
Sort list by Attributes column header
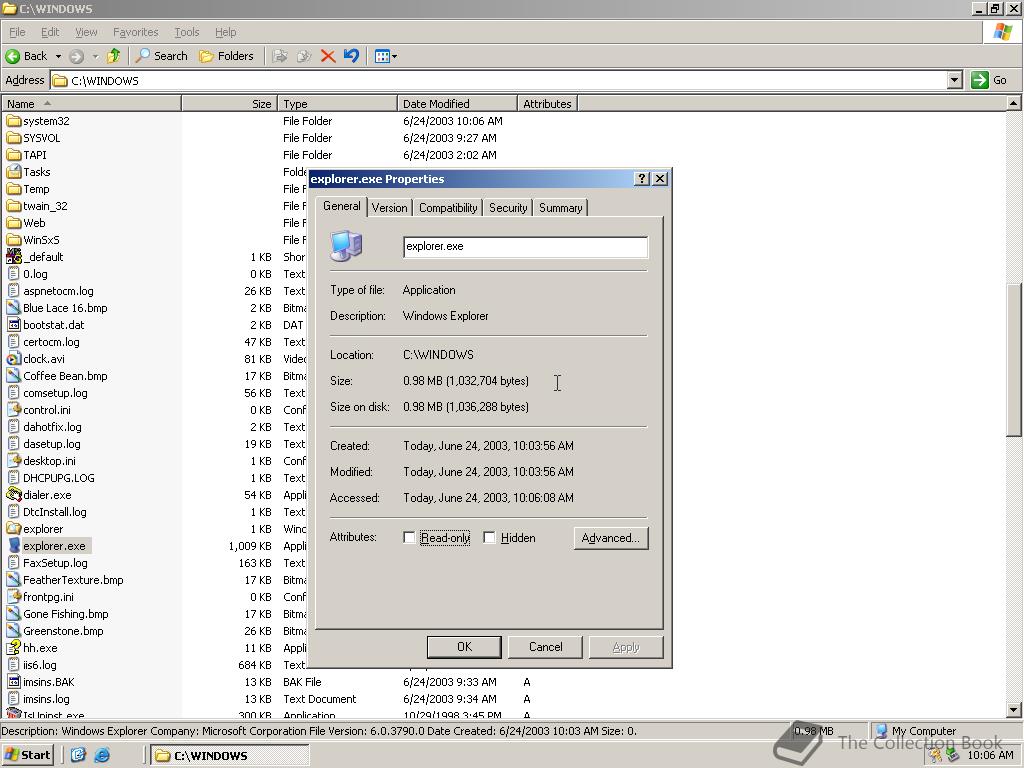[547, 104]
